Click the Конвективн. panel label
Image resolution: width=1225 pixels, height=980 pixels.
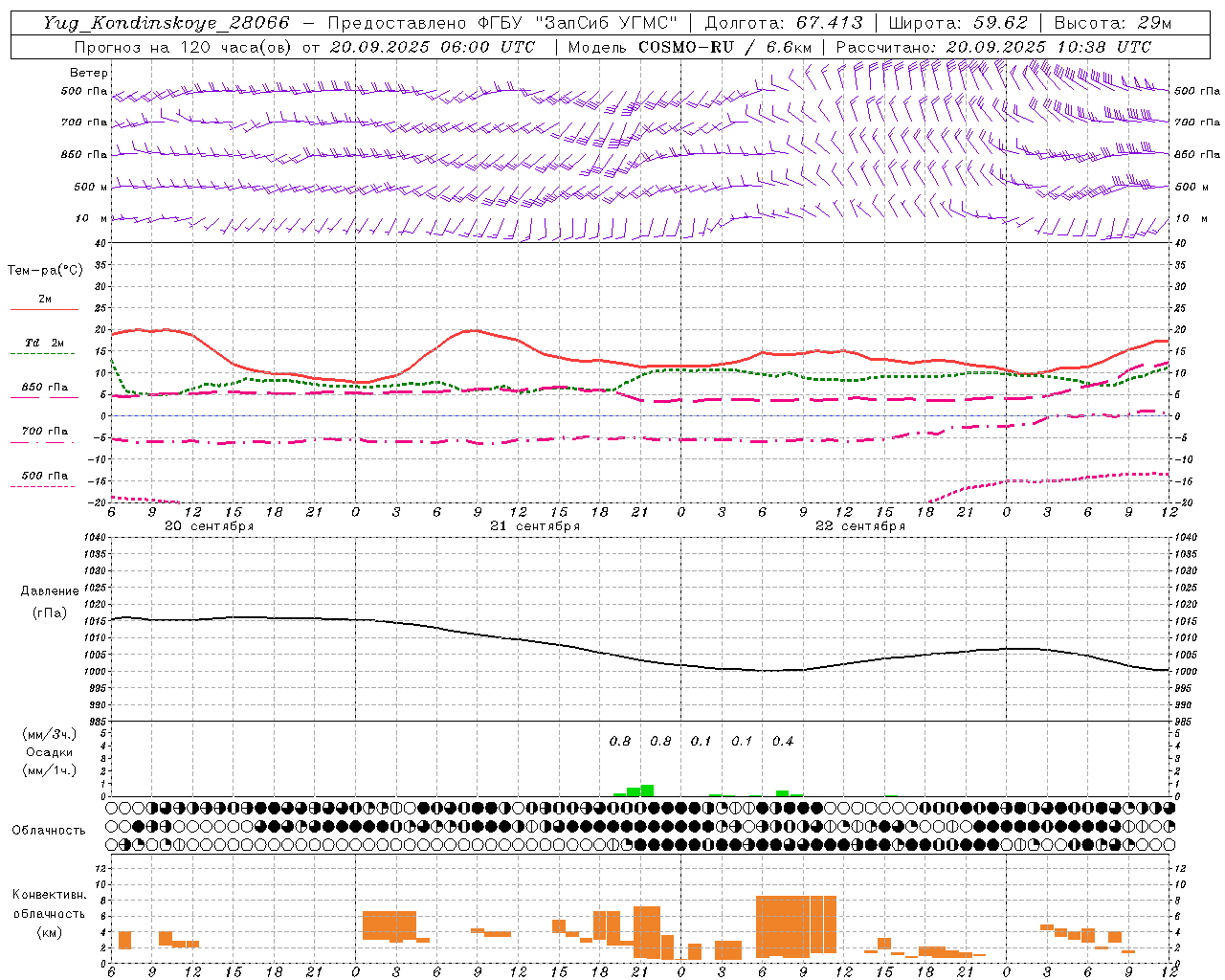coord(50,895)
